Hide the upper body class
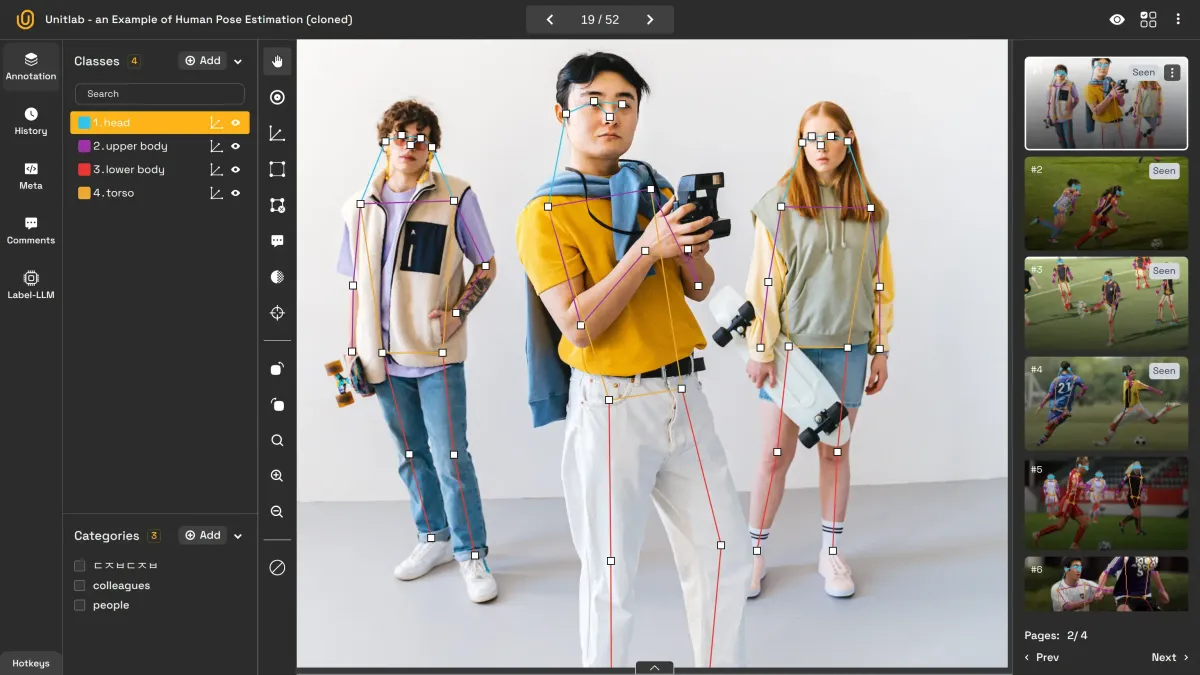The width and height of the screenshot is (1200, 675). click(236, 146)
